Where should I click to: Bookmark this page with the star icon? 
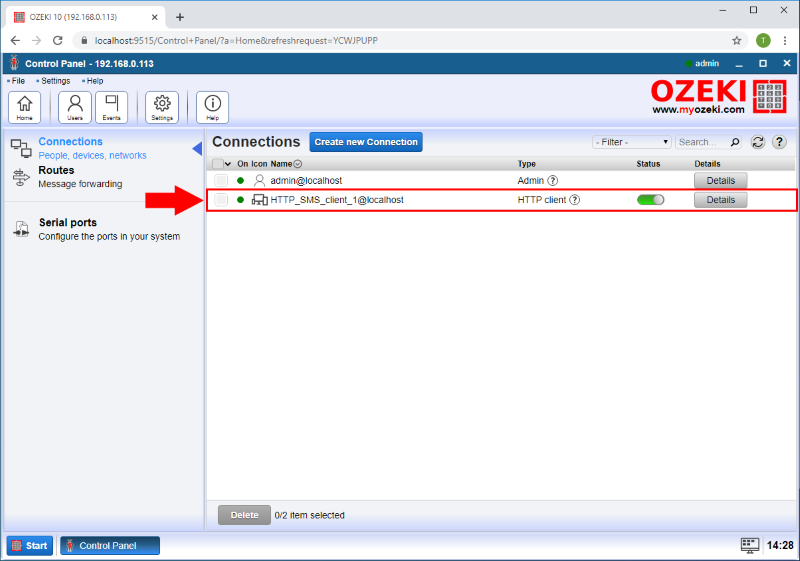(737, 41)
